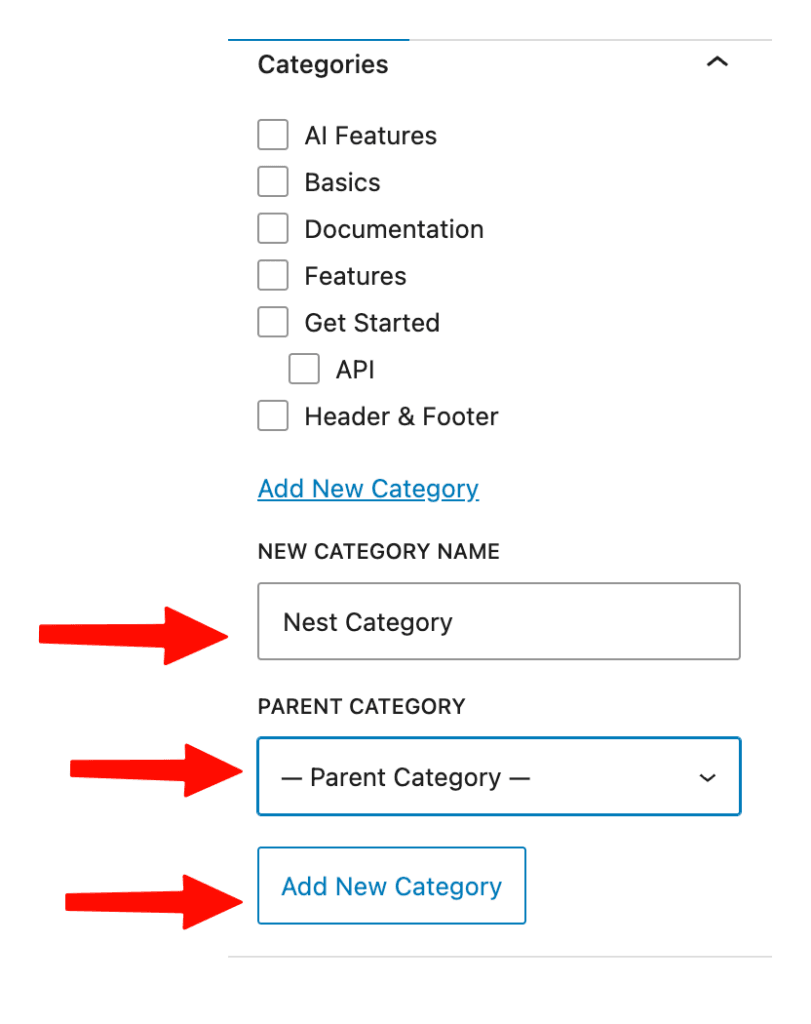Click the Categories panel heading
The height and width of the screenshot is (1024, 811).
(323, 65)
